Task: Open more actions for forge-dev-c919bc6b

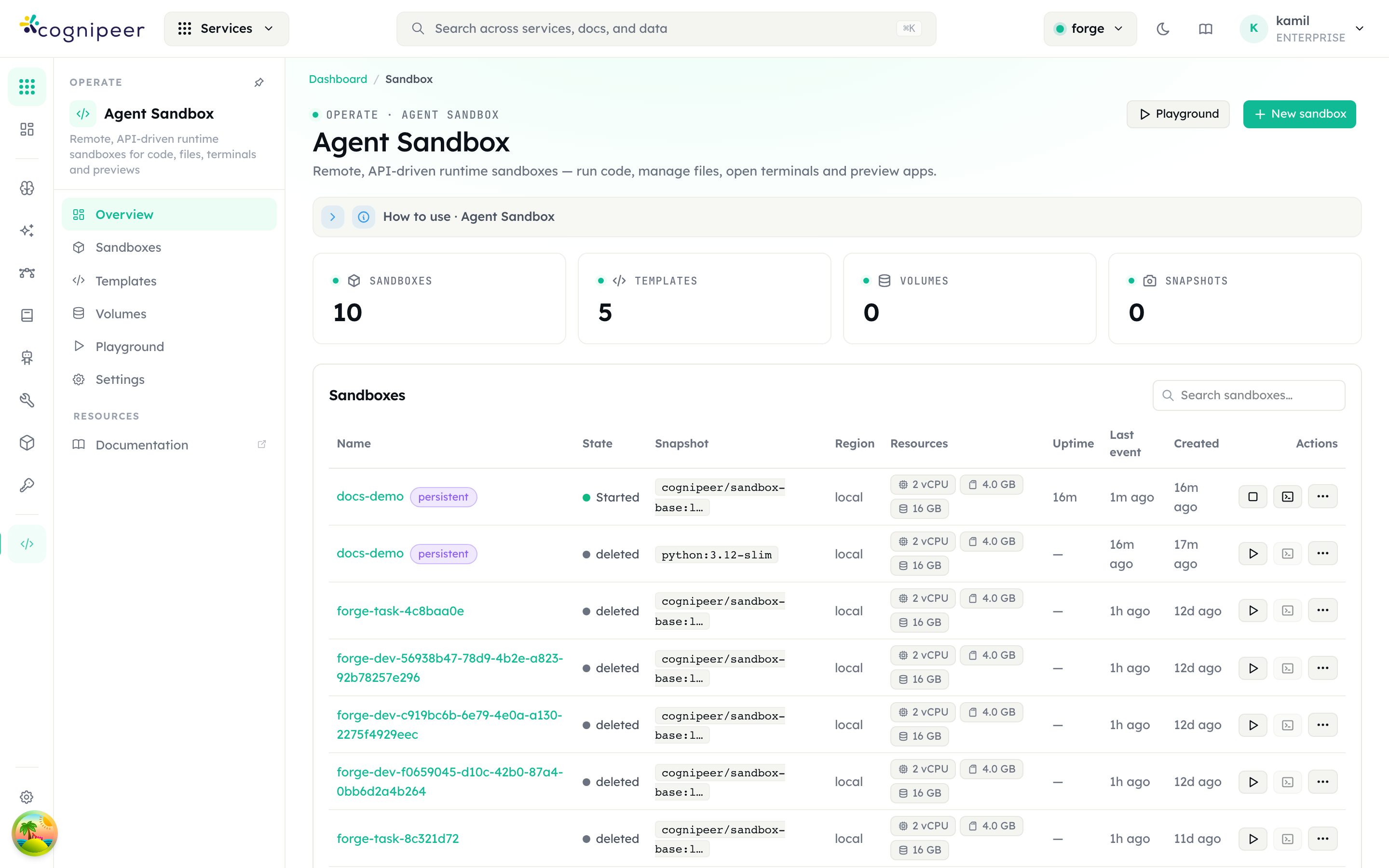Action: coord(1323,724)
